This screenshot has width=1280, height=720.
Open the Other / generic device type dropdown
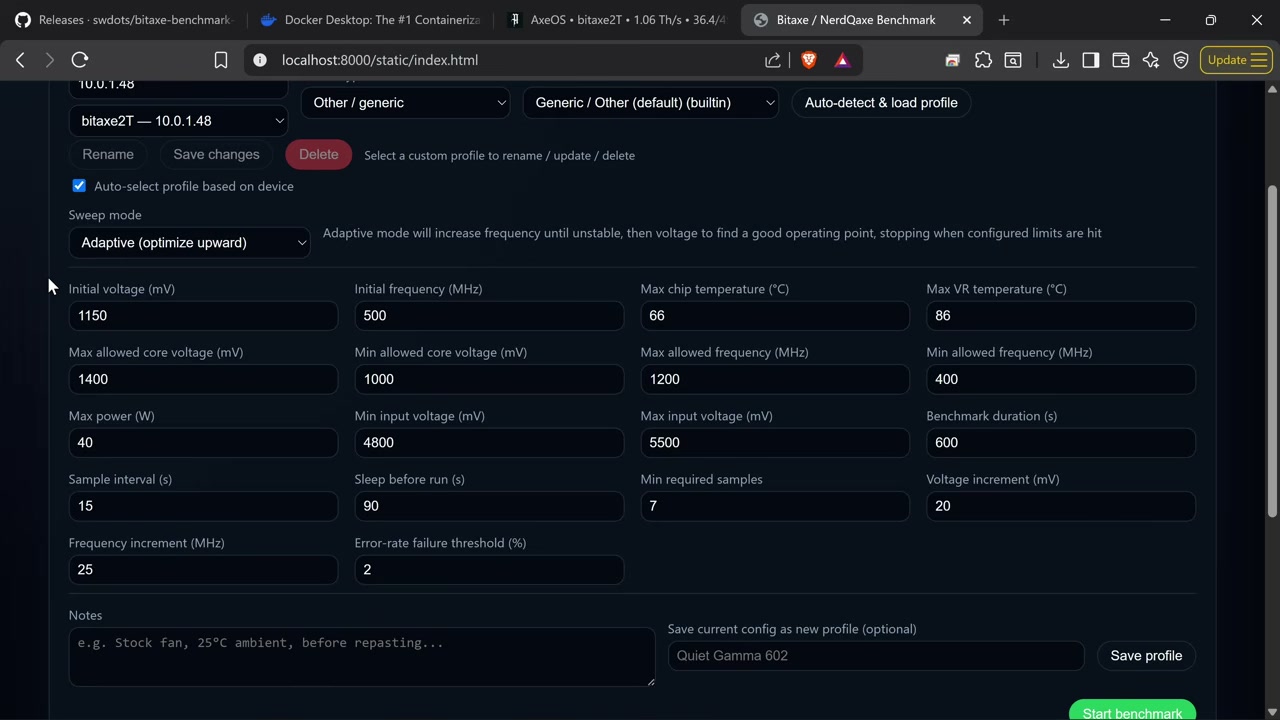[405, 102]
